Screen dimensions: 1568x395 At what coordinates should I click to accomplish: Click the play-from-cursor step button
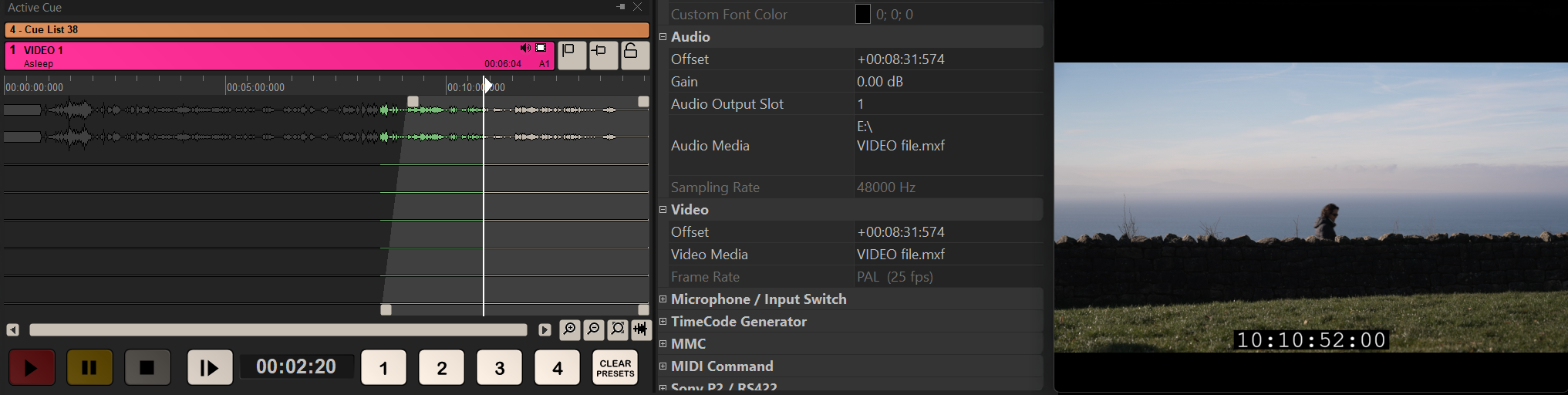click(x=210, y=367)
